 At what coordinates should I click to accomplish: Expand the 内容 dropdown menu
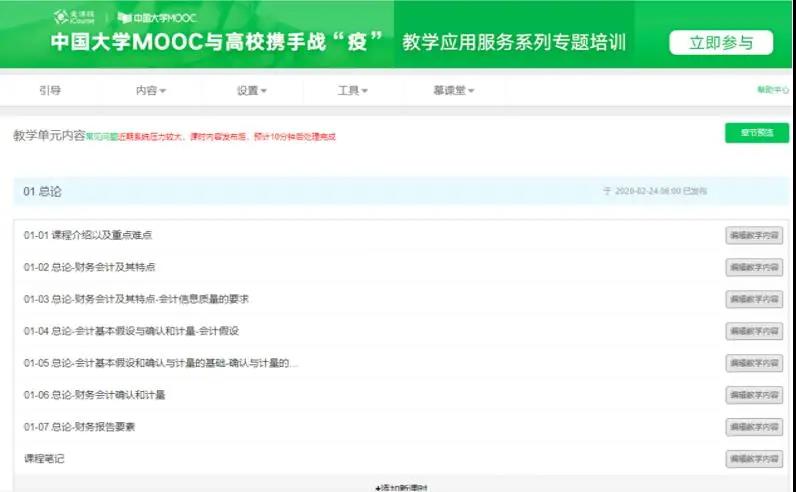coord(151,90)
